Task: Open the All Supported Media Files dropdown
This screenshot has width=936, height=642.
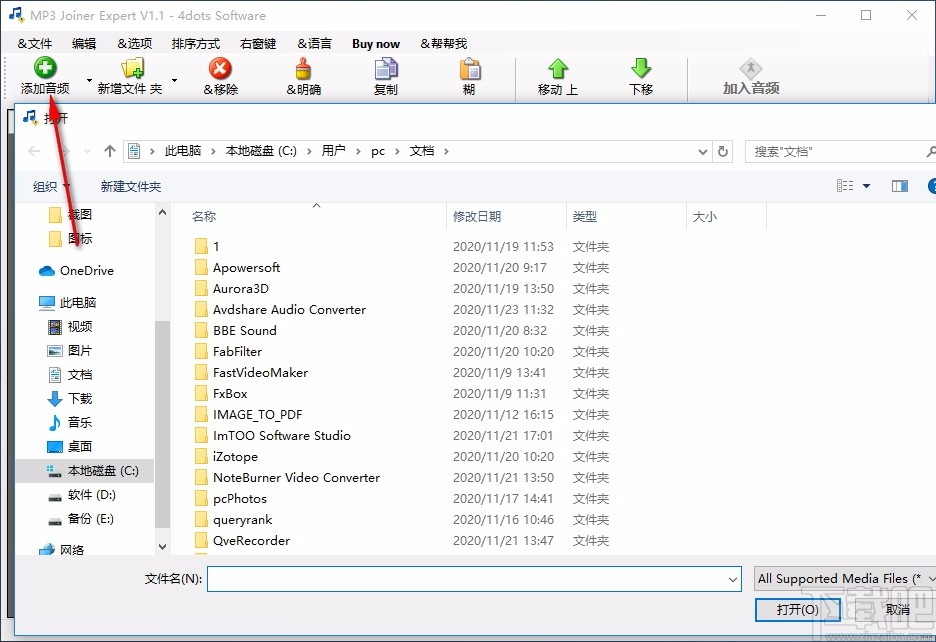Action: 845,578
